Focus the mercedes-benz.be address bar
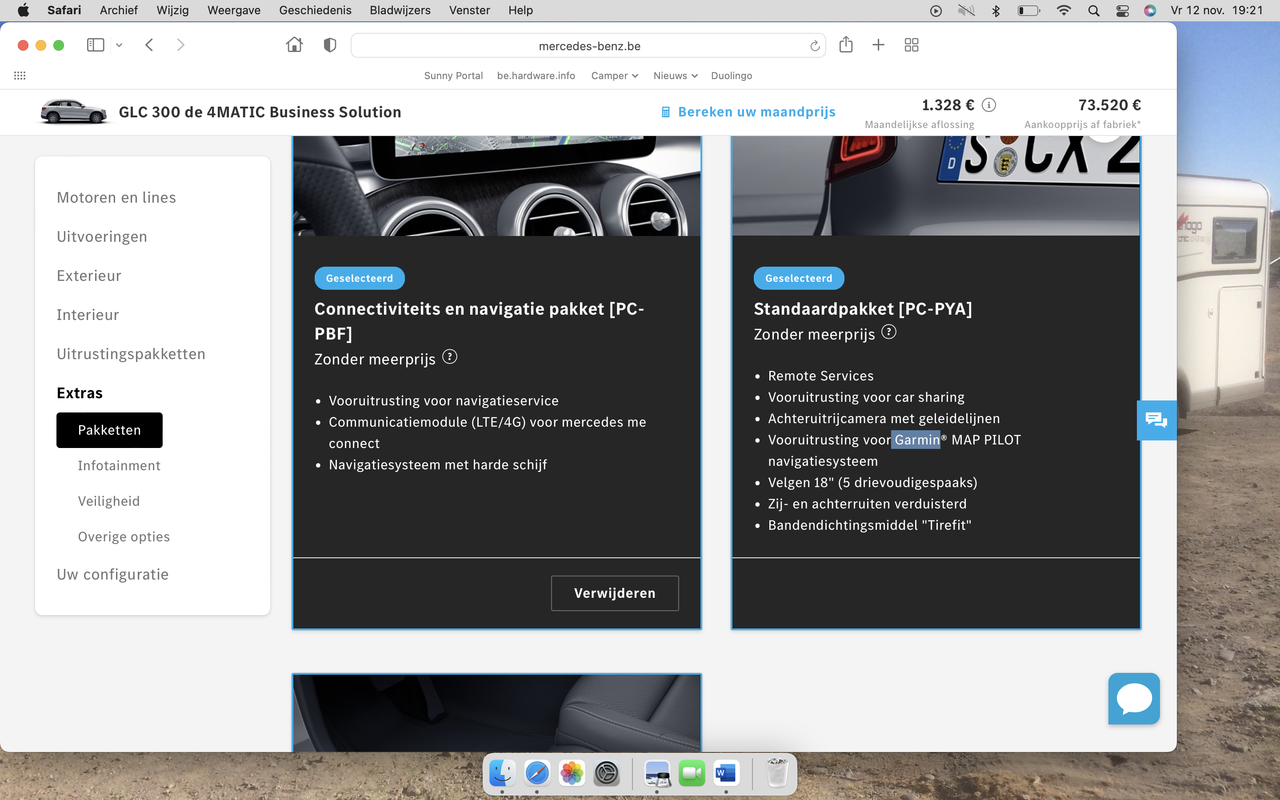The width and height of the screenshot is (1280, 800). click(590, 45)
